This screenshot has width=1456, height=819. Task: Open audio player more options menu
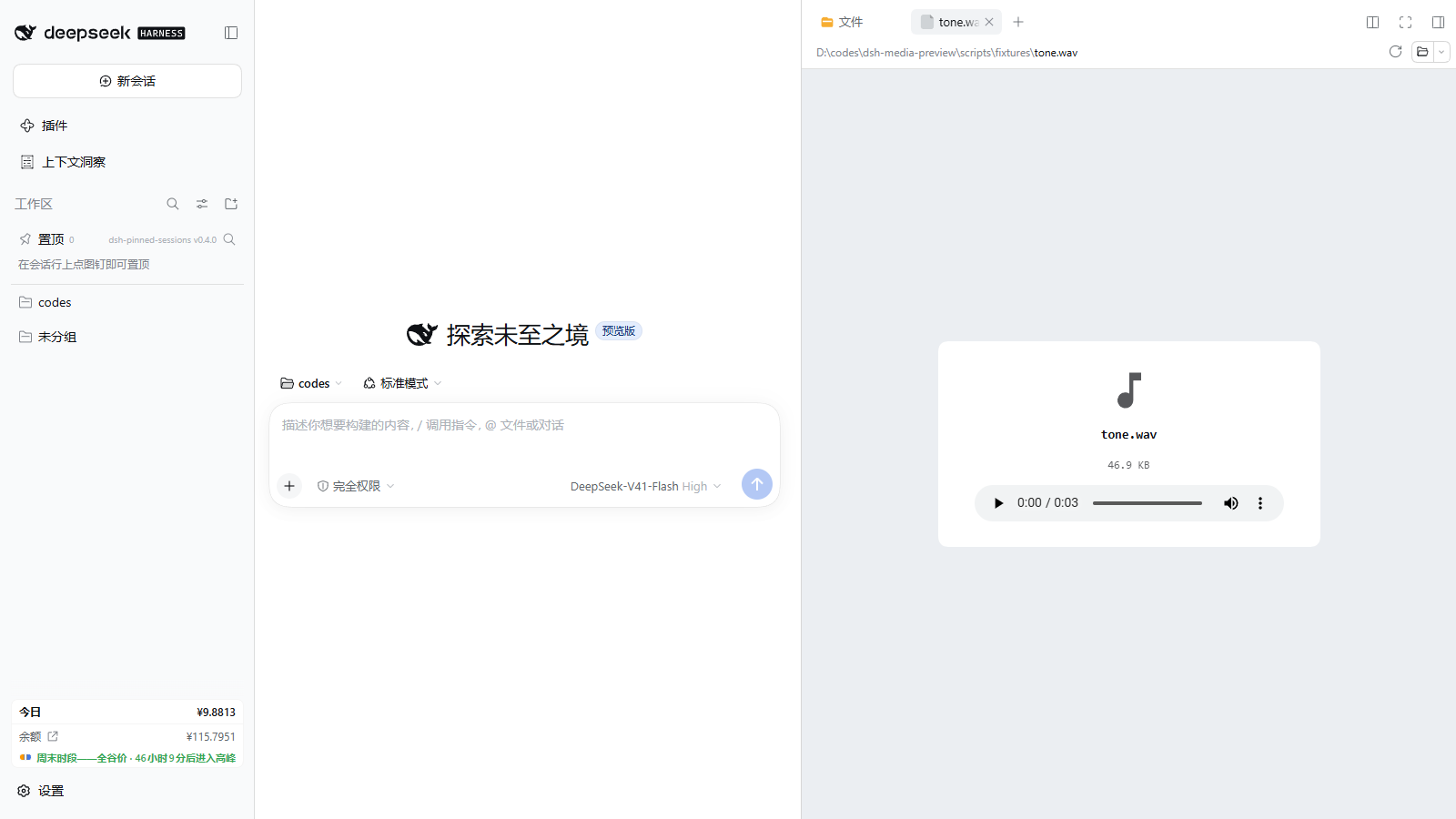[x=1260, y=503]
